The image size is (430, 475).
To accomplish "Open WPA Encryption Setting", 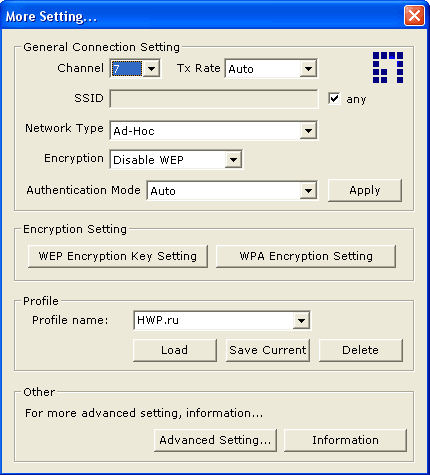I will [x=306, y=256].
